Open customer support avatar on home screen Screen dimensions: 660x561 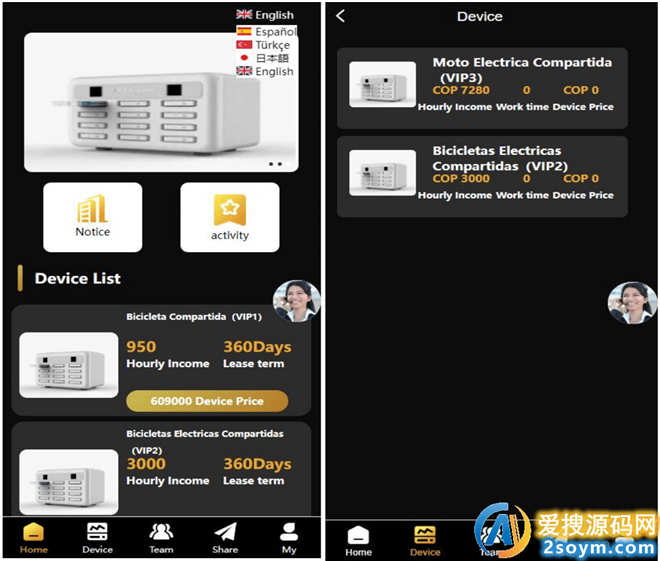tap(297, 300)
